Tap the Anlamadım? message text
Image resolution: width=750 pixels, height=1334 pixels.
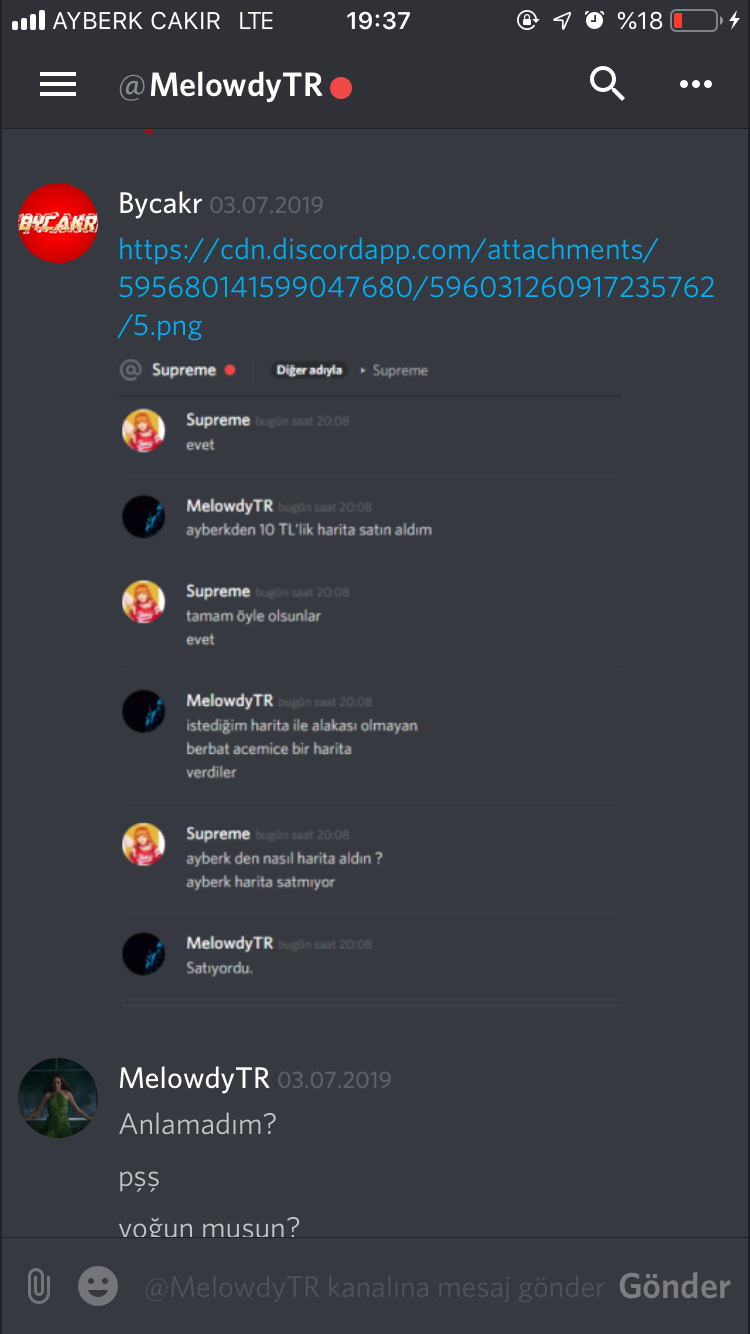(x=197, y=1125)
